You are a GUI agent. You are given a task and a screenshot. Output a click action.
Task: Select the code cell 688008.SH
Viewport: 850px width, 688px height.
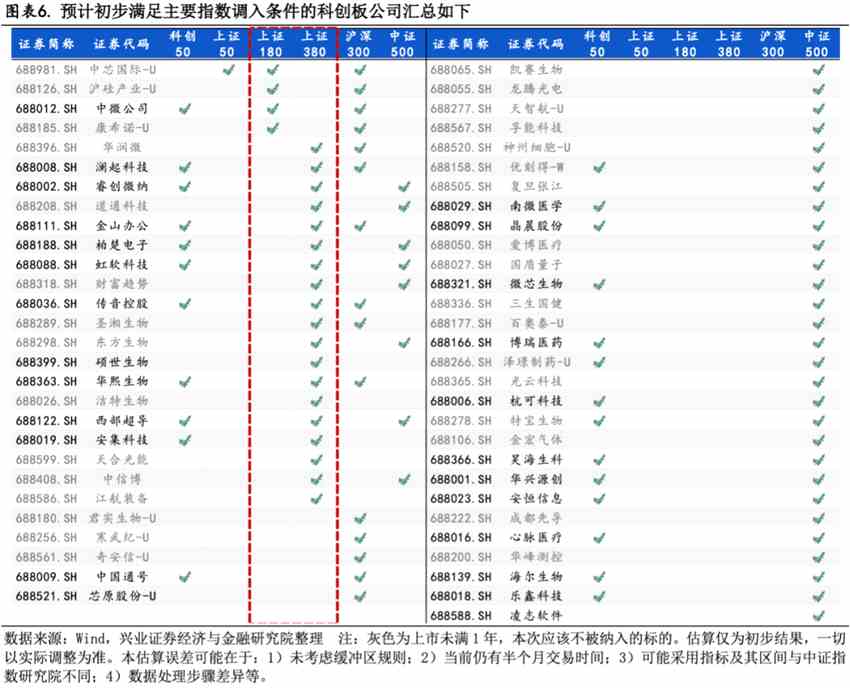click(47, 167)
